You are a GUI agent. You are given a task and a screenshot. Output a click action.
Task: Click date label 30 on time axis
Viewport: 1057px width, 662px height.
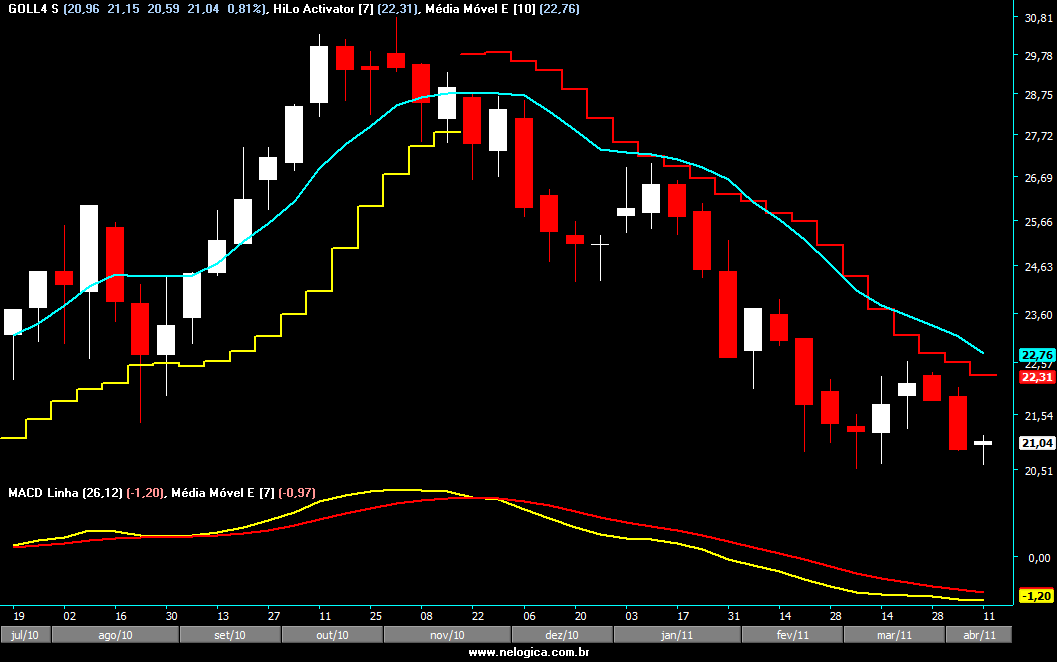(172, 615)
